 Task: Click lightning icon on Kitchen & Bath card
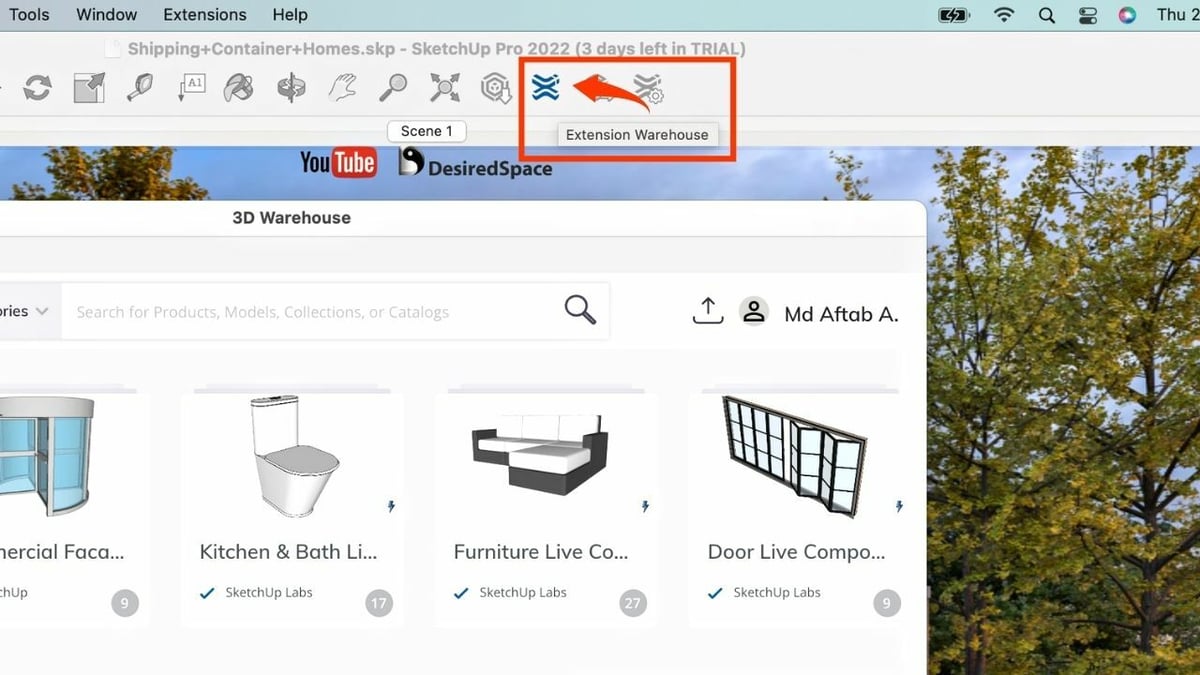point(391,507)
